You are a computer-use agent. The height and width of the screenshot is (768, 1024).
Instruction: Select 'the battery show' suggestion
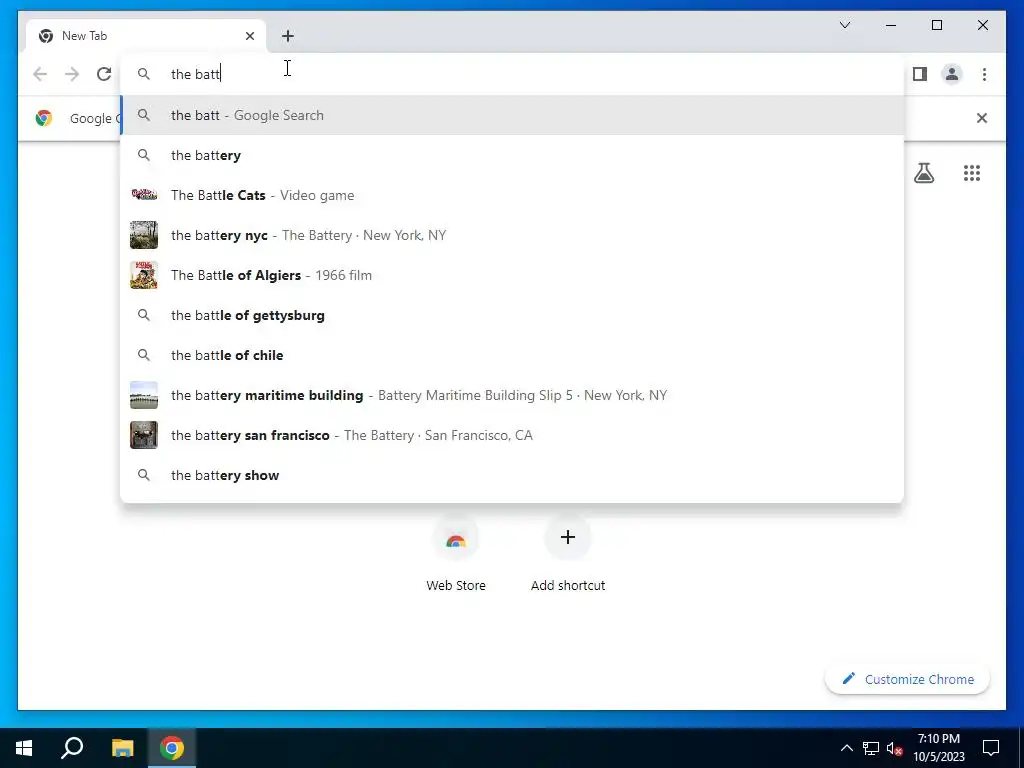point(512,475)
